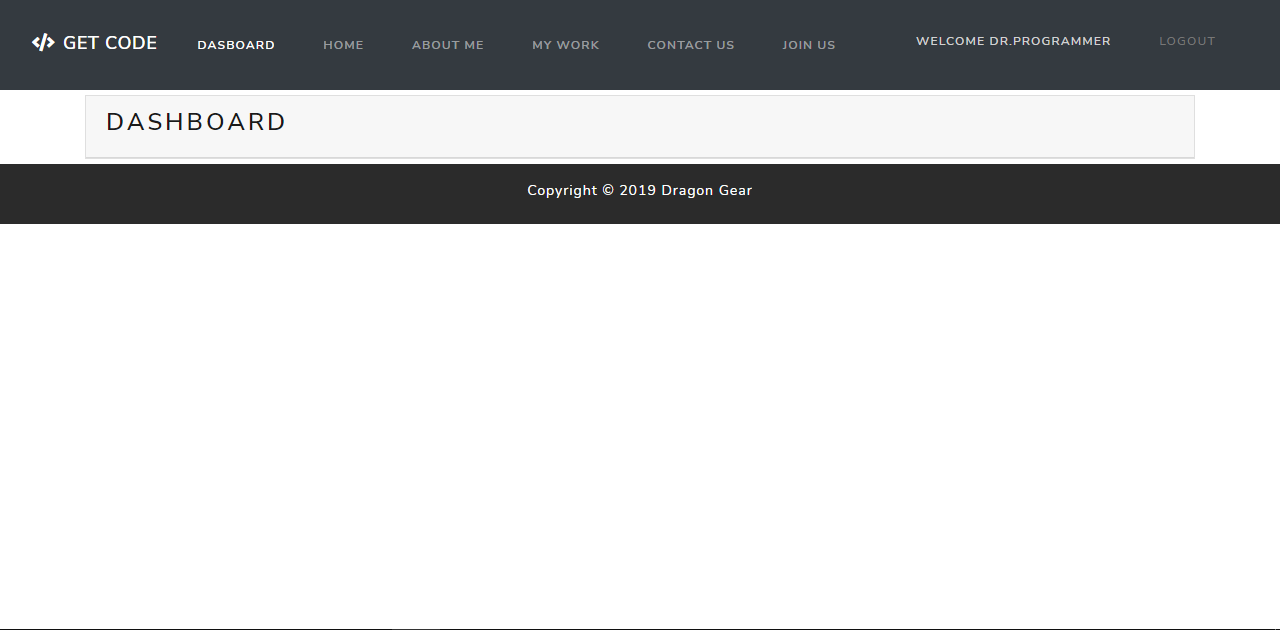The image size is (1280, 630).
Task: Click the left arrow of the logo icon
Action: [x=37, y=43]
